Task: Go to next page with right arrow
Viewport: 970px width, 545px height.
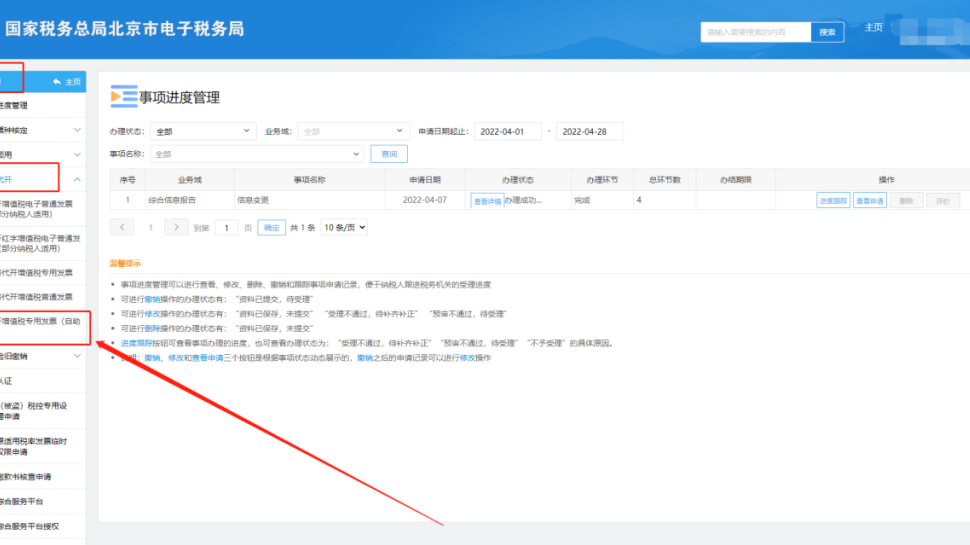Action: pyautogui.click(x=176, y=227)
